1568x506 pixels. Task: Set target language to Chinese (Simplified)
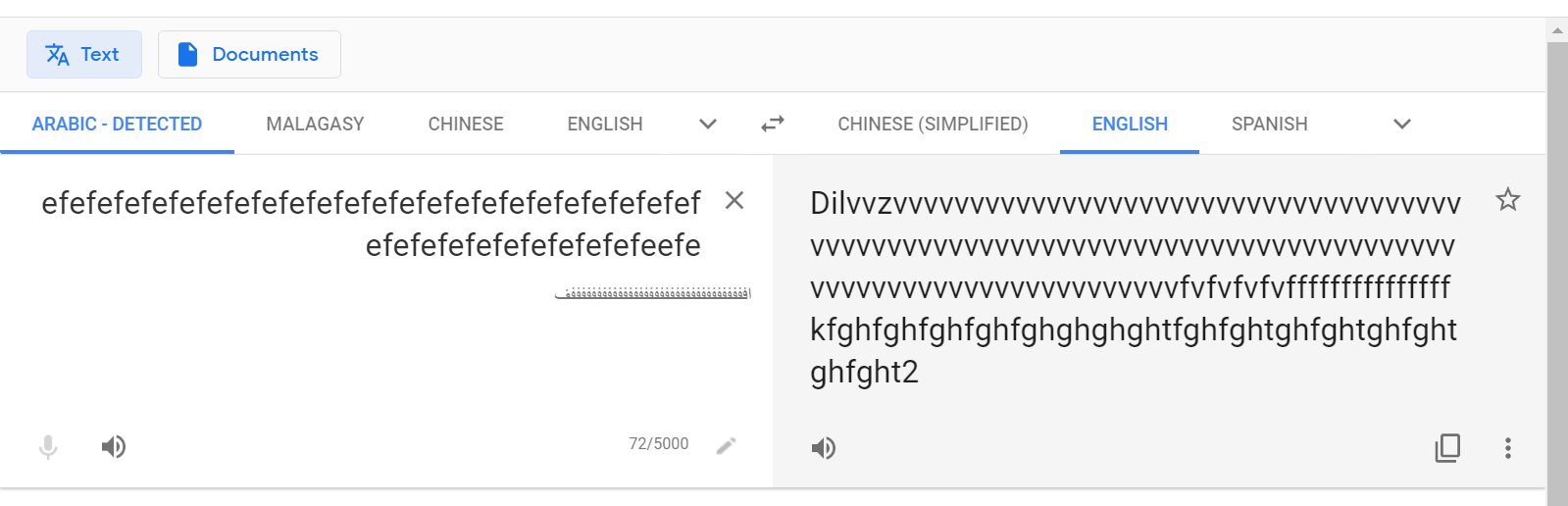click(933, 124)
